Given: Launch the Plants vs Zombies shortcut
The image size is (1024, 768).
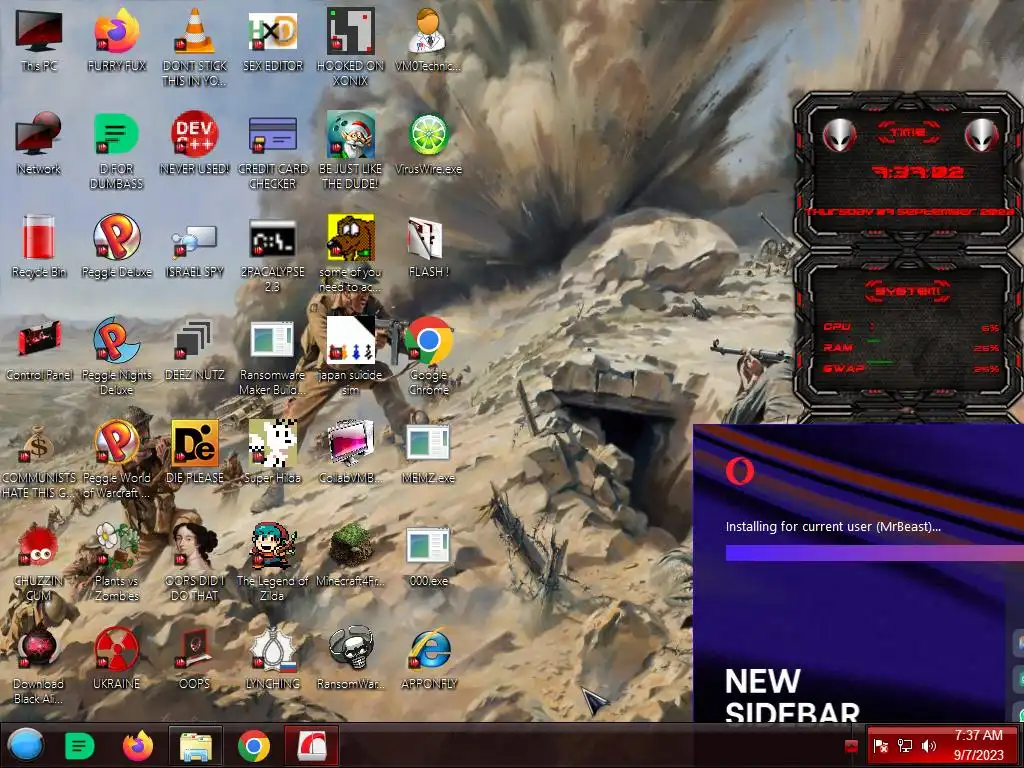Looking at the screenshot, I should pyautogui.click(x=116, y=563).
